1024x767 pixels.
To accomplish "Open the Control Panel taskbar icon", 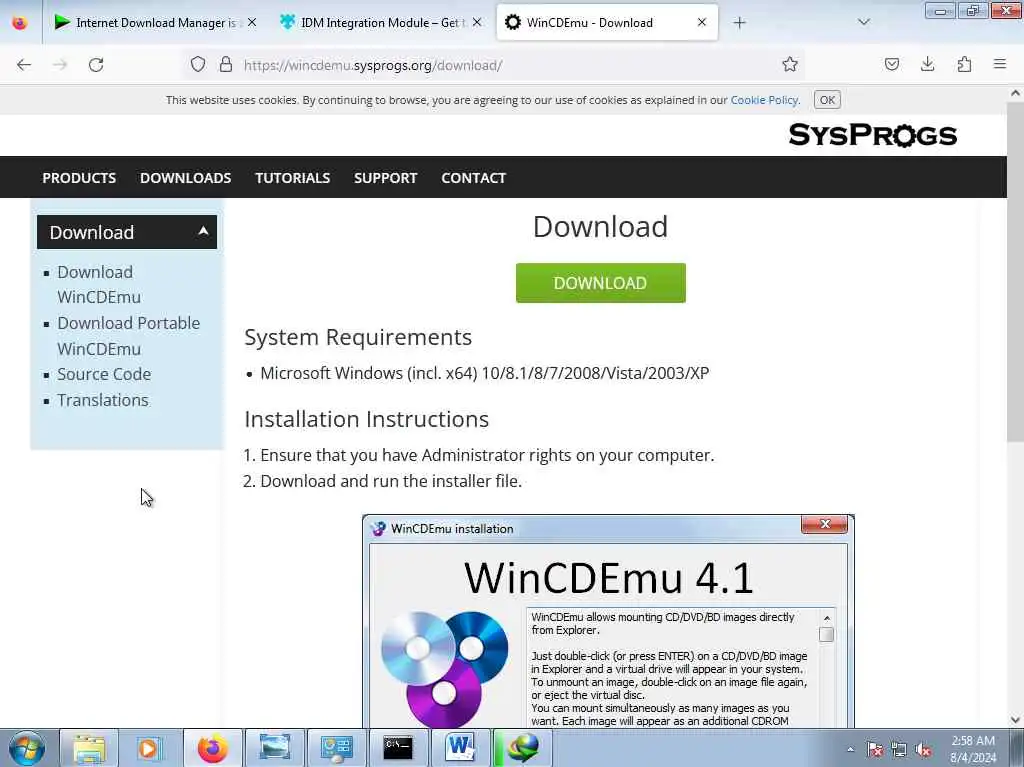I will (x=336, y=748).
